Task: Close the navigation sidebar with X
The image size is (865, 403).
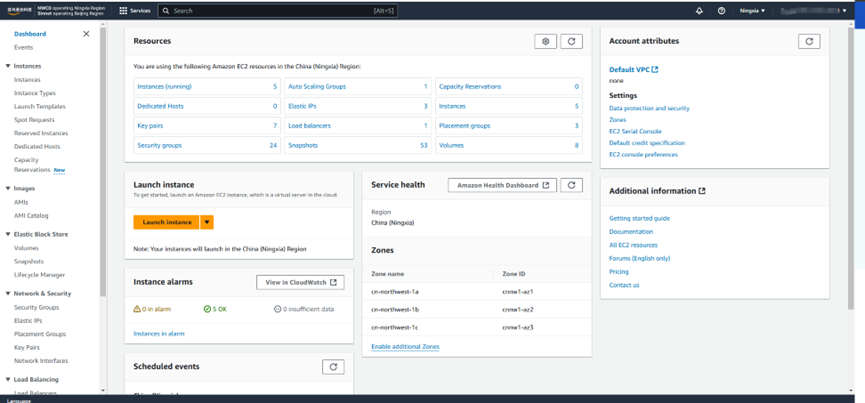Action: click(86, 34)
